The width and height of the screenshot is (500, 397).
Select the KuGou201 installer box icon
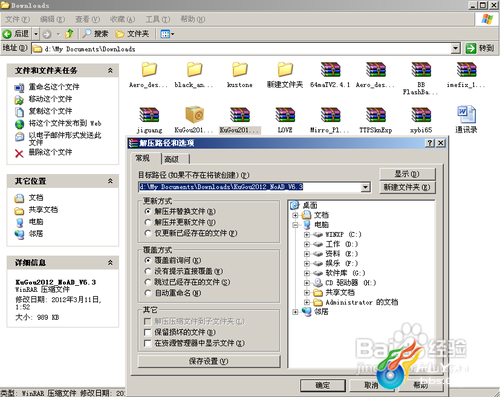pyautogui.click(x=194, y=115)
